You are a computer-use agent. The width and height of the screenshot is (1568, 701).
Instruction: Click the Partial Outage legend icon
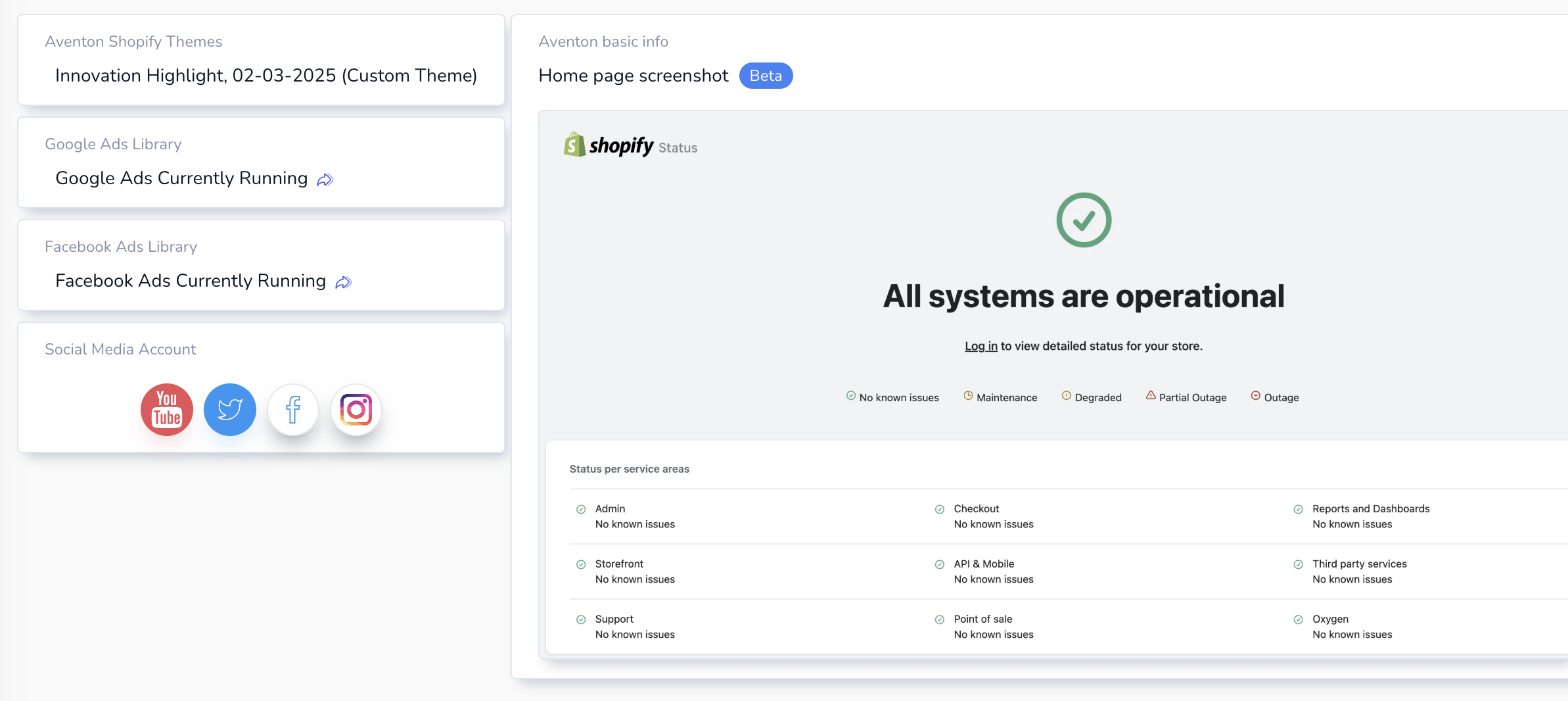point(1151,396)
